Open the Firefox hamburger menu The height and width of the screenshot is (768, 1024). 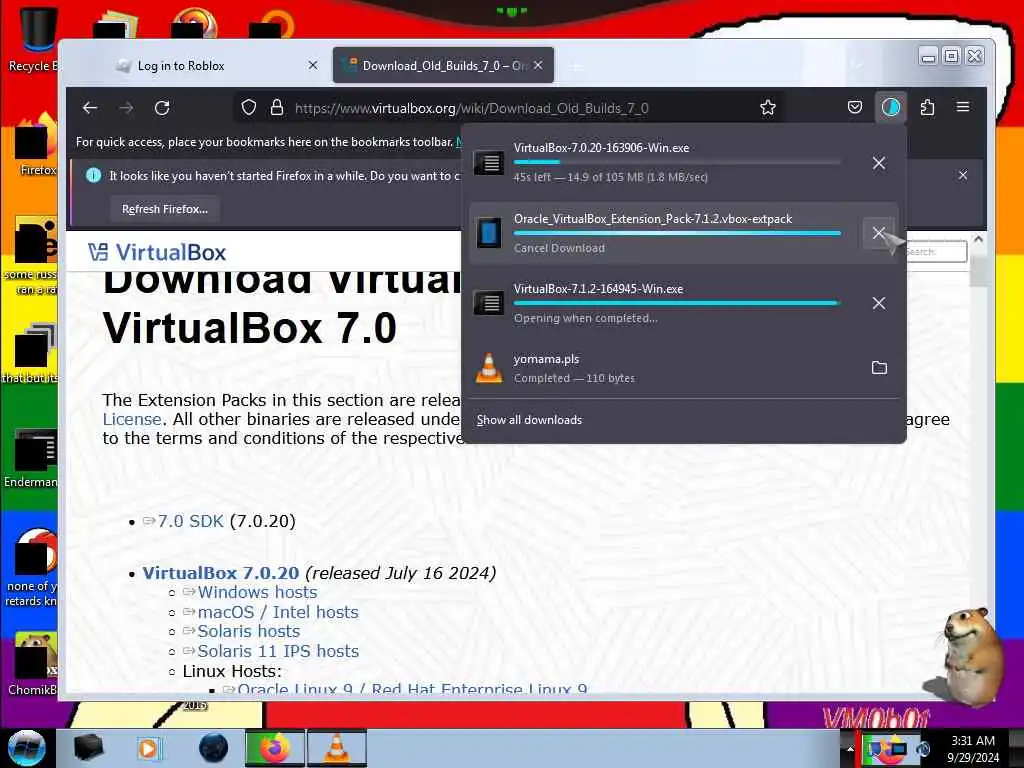963,107
